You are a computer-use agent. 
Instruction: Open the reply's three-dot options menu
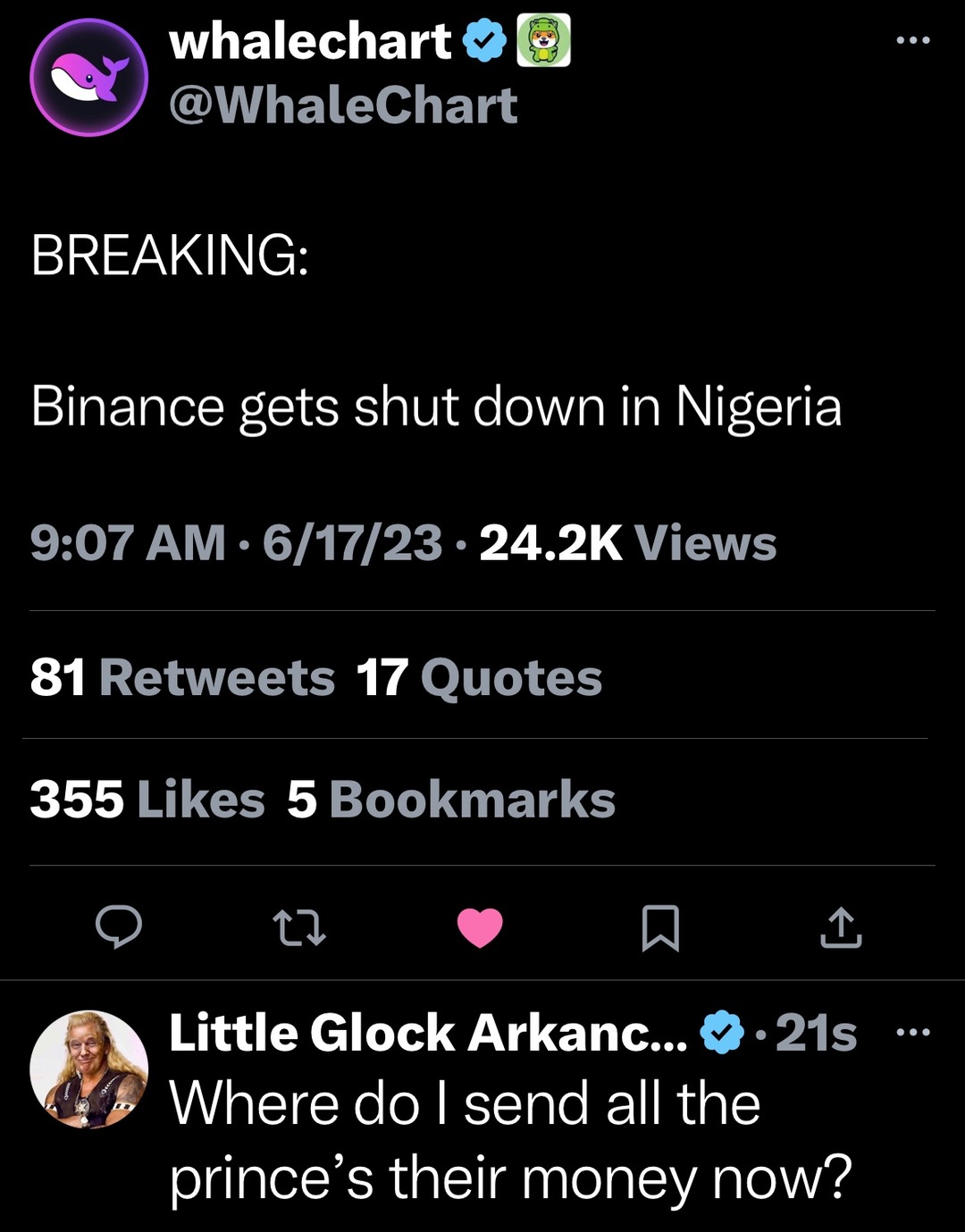tap(912, 1034)
